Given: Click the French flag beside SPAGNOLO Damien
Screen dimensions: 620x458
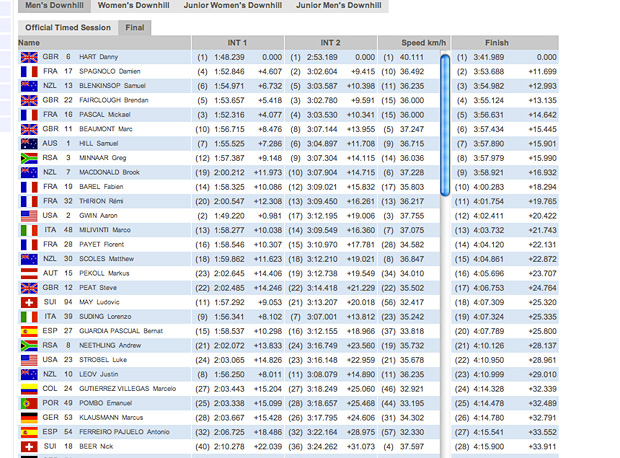Looking at the screenshot, I should coord(29,72).
